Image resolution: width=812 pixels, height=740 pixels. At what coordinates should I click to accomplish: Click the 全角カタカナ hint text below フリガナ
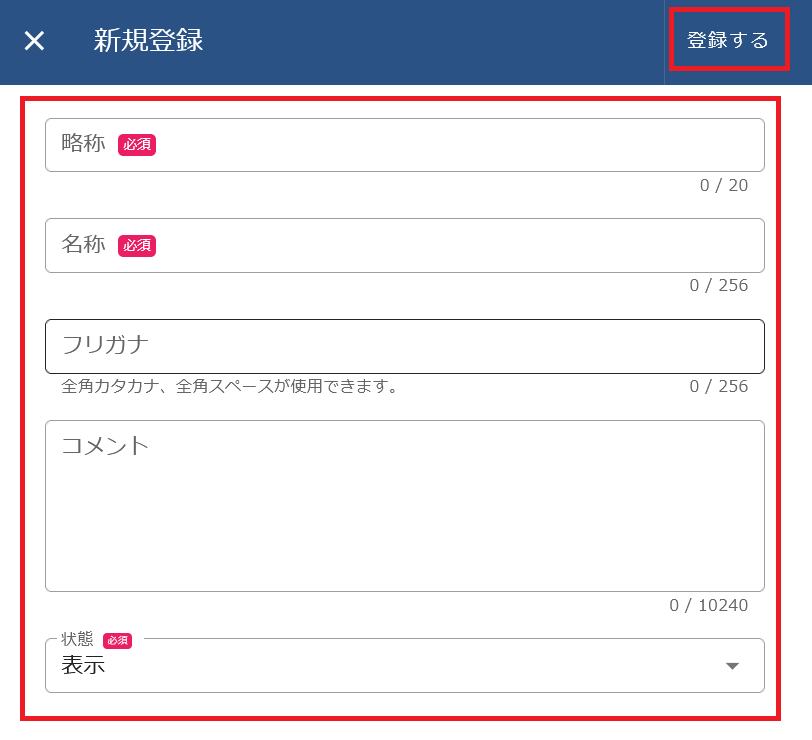pos(229,386)
